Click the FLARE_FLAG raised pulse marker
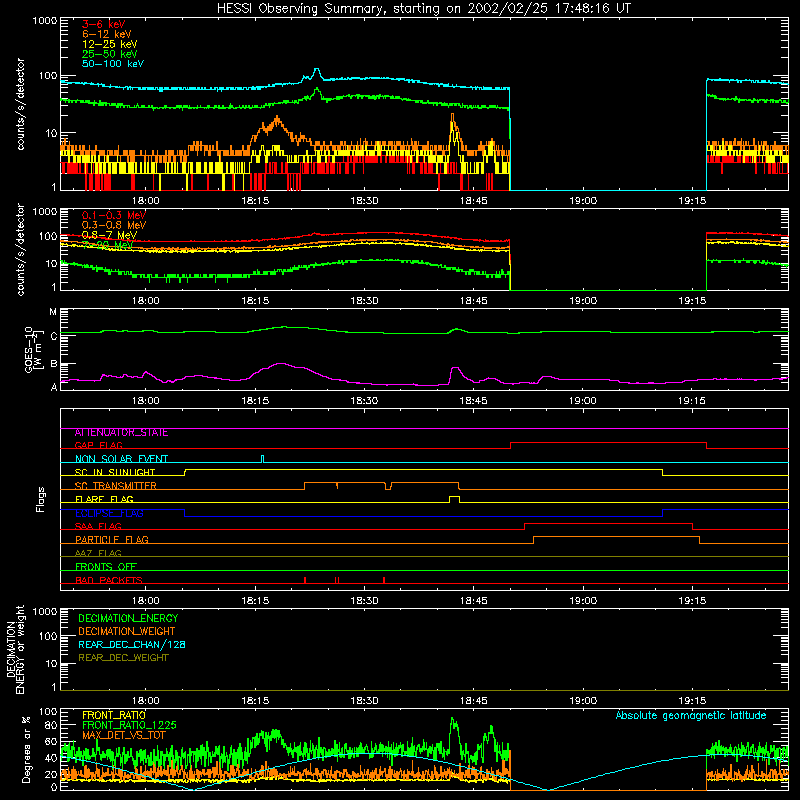This screenshot has height=800, width=800. pyautogui.click(x=454, y=497)
